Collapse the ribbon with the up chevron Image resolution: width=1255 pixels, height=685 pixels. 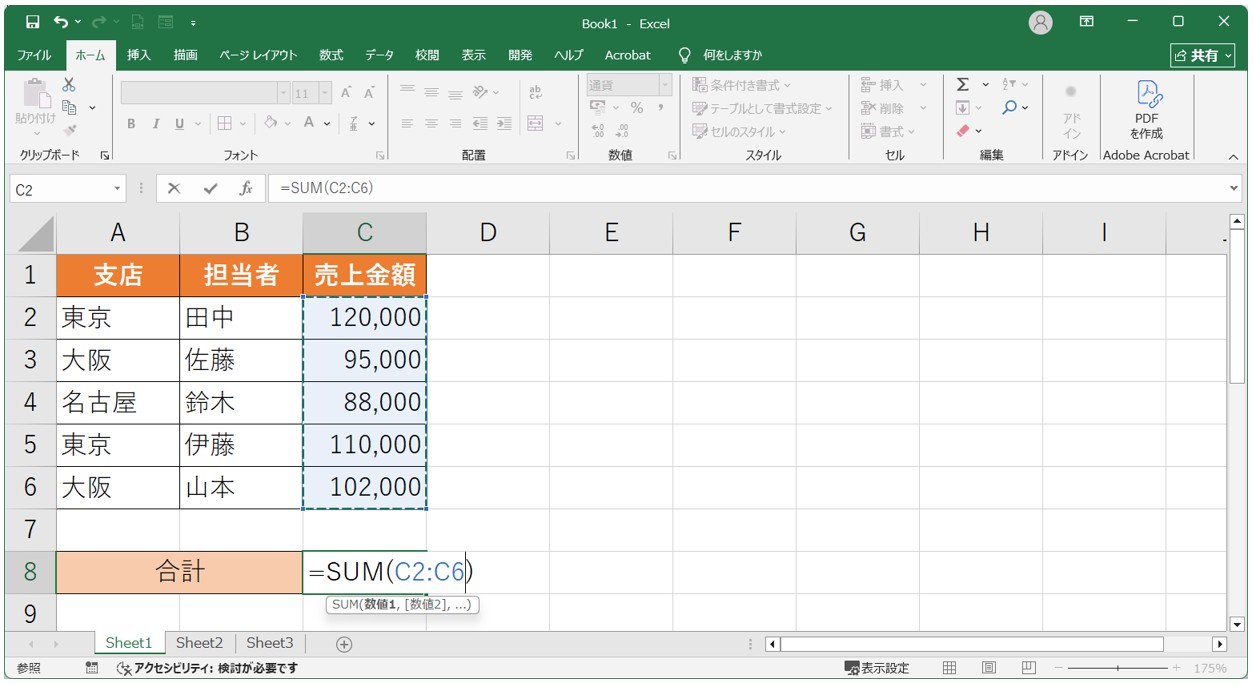[x=1232, y=157]
